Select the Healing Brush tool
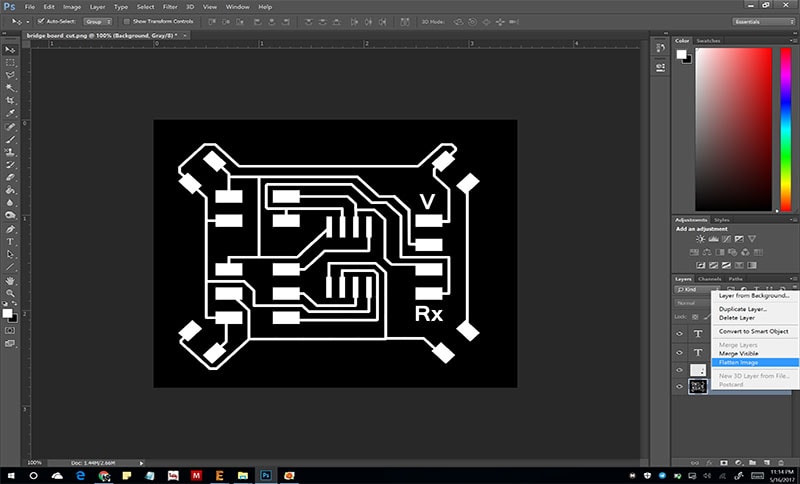The image size is (800, 484). [10, 126]
